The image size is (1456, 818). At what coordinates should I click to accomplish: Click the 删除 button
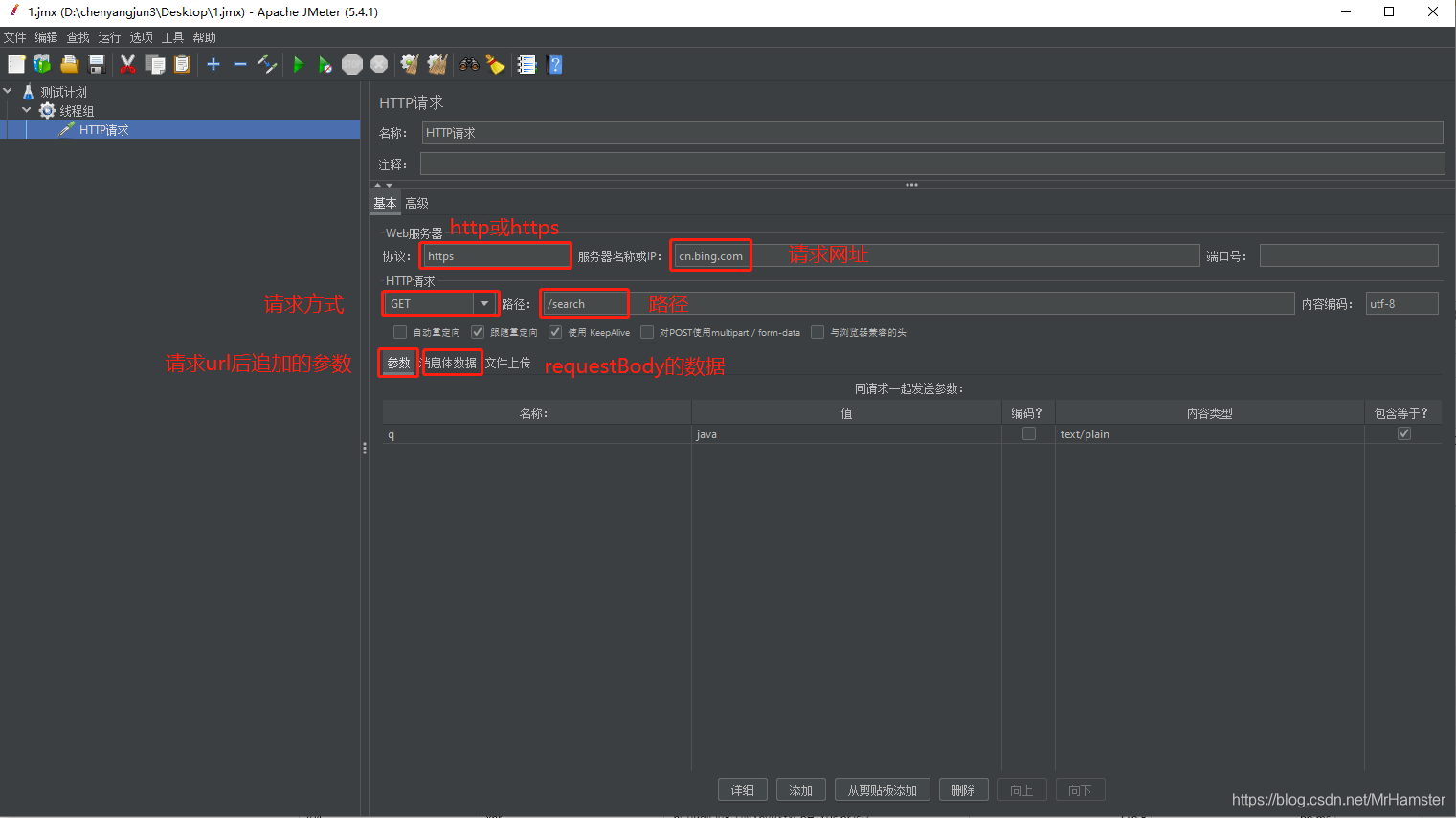point(964,790)
